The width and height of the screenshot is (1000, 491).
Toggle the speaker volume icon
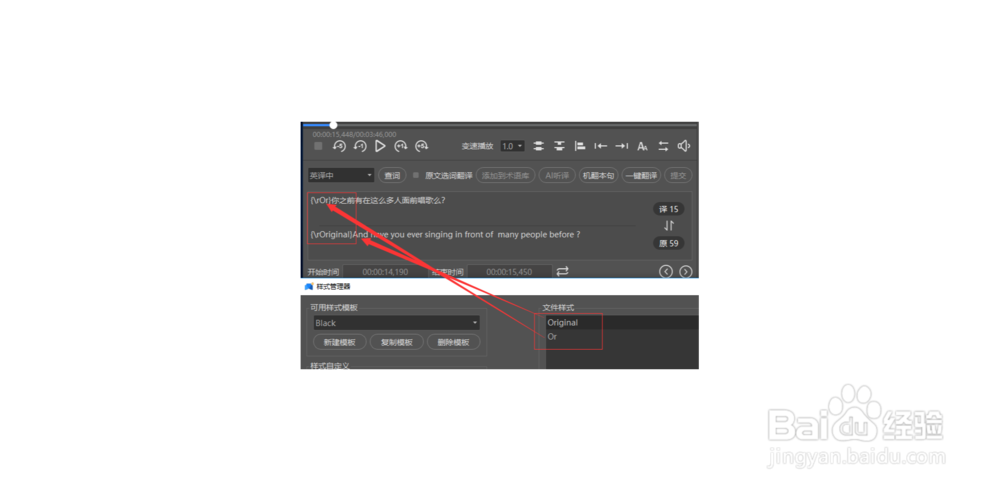[684, 146]
